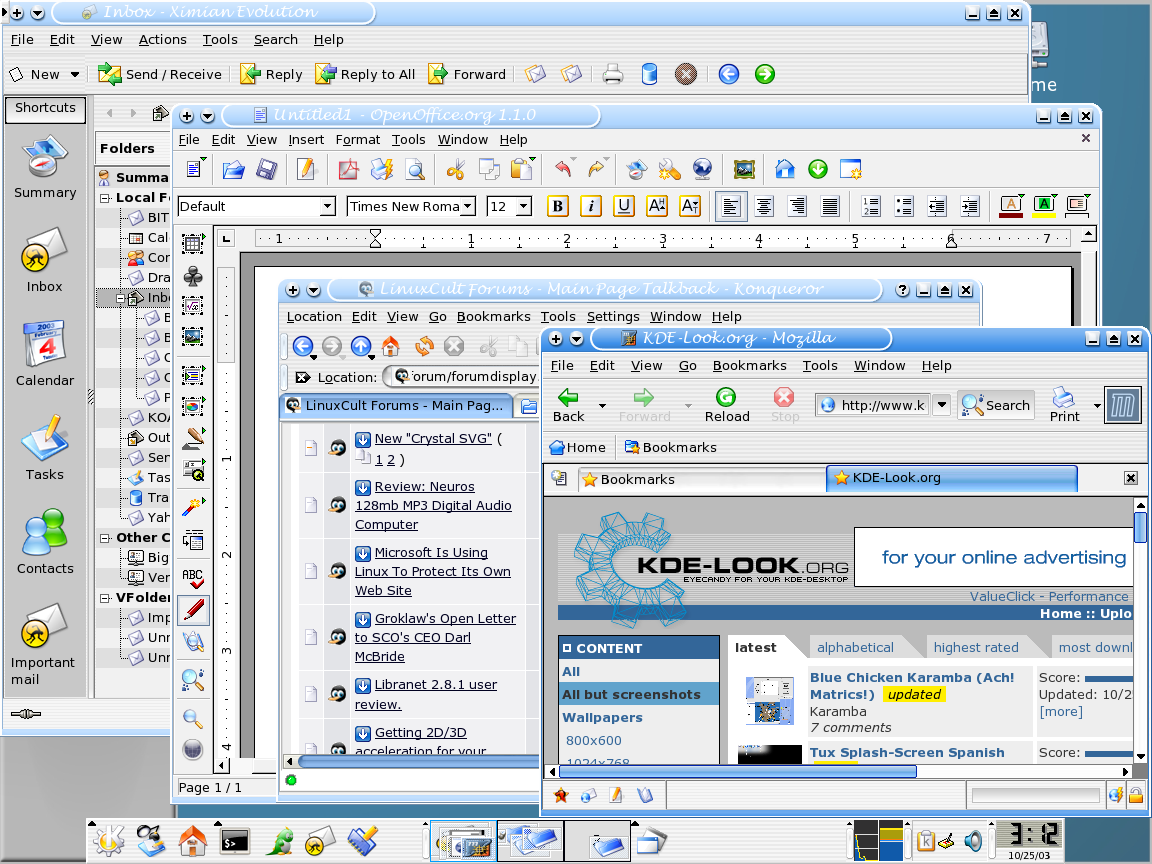This screenshot has width=1152, height=864.
Task: Click Konqueror up-arrow navigation icon
Action: pos(360,345)
